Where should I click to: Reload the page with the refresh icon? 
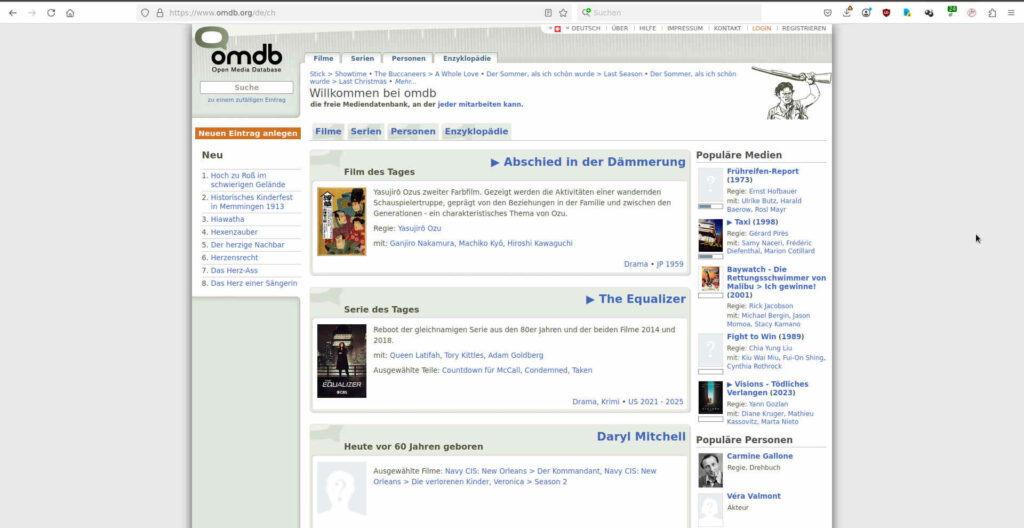click(x=51, y=12)
